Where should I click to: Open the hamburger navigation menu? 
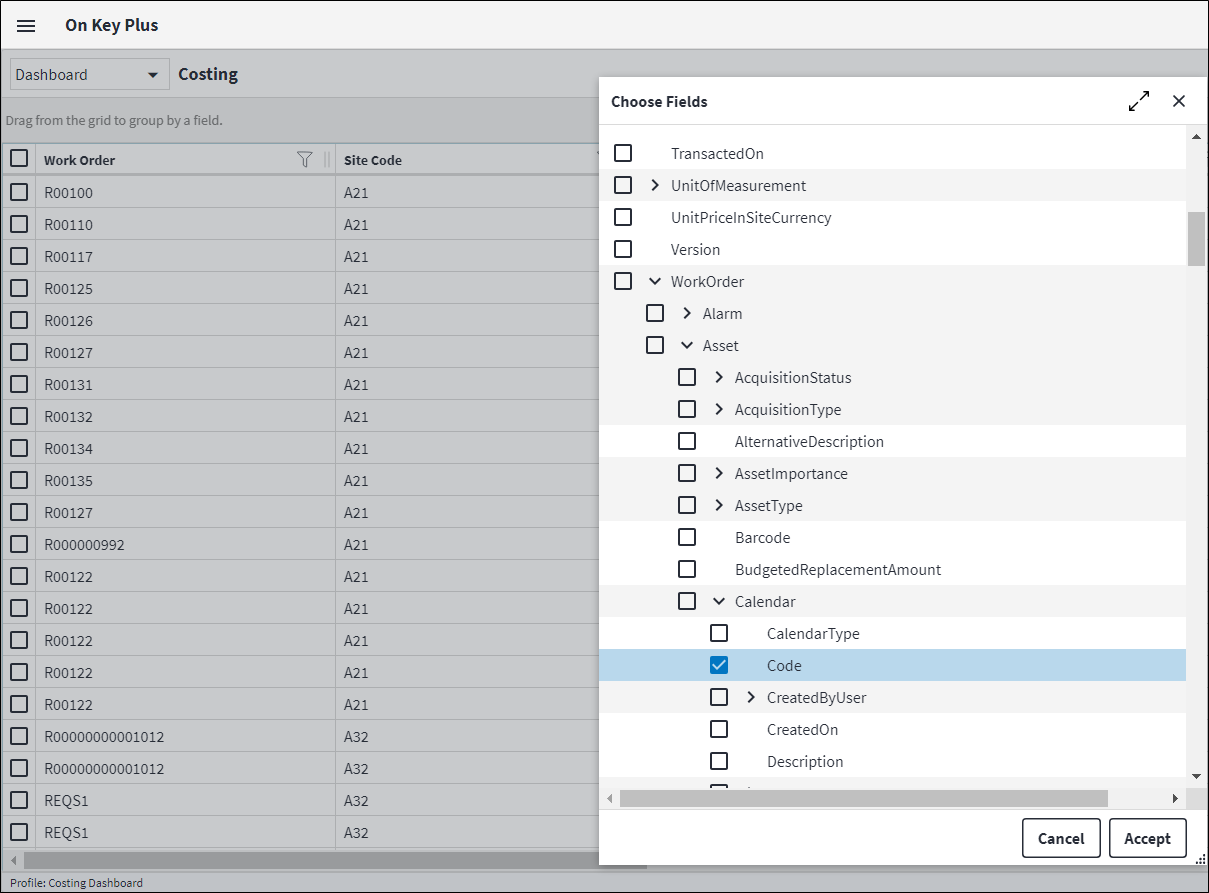[x=26, y=26]
